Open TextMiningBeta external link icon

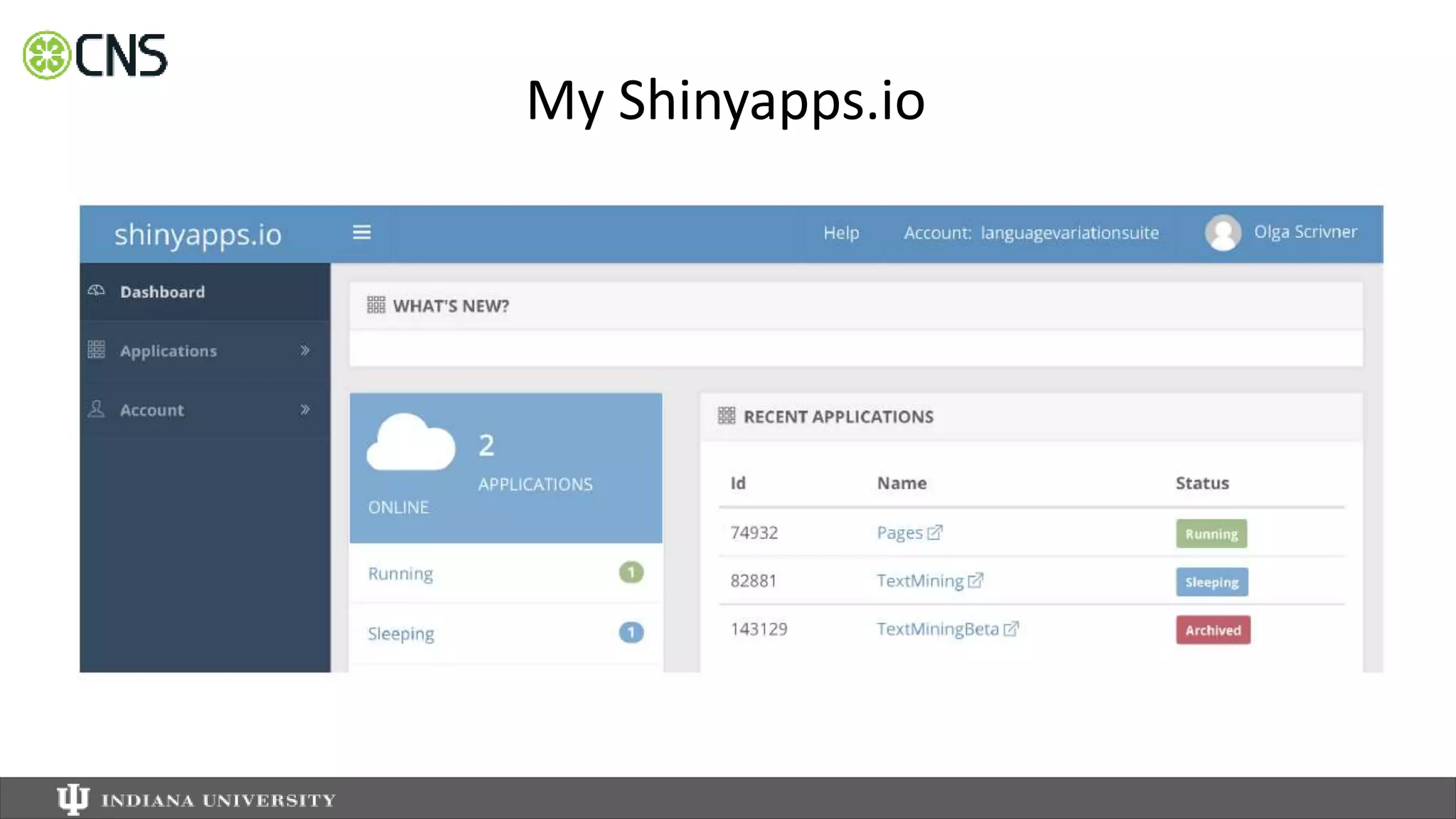click(x=1011, y=628)
